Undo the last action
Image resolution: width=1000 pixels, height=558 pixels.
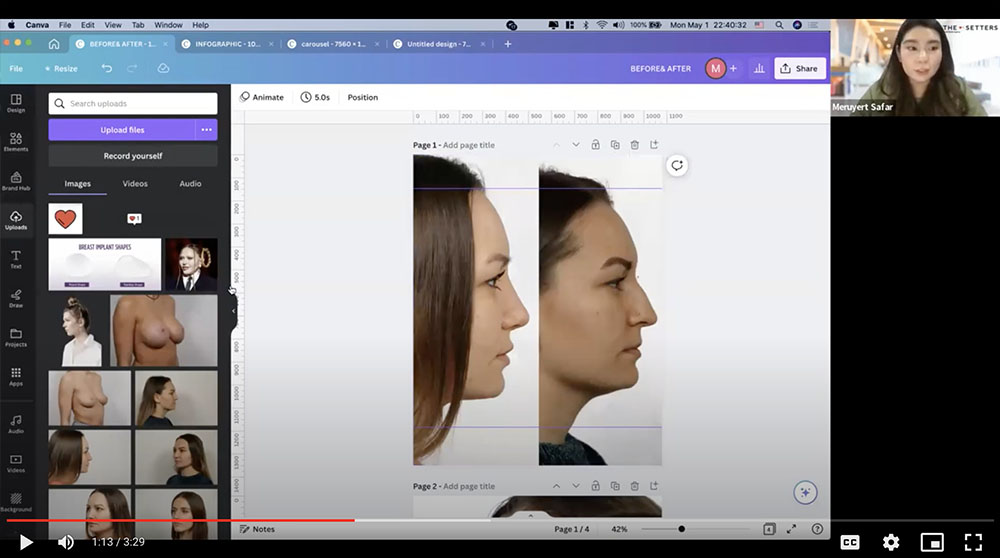(107, 68)
